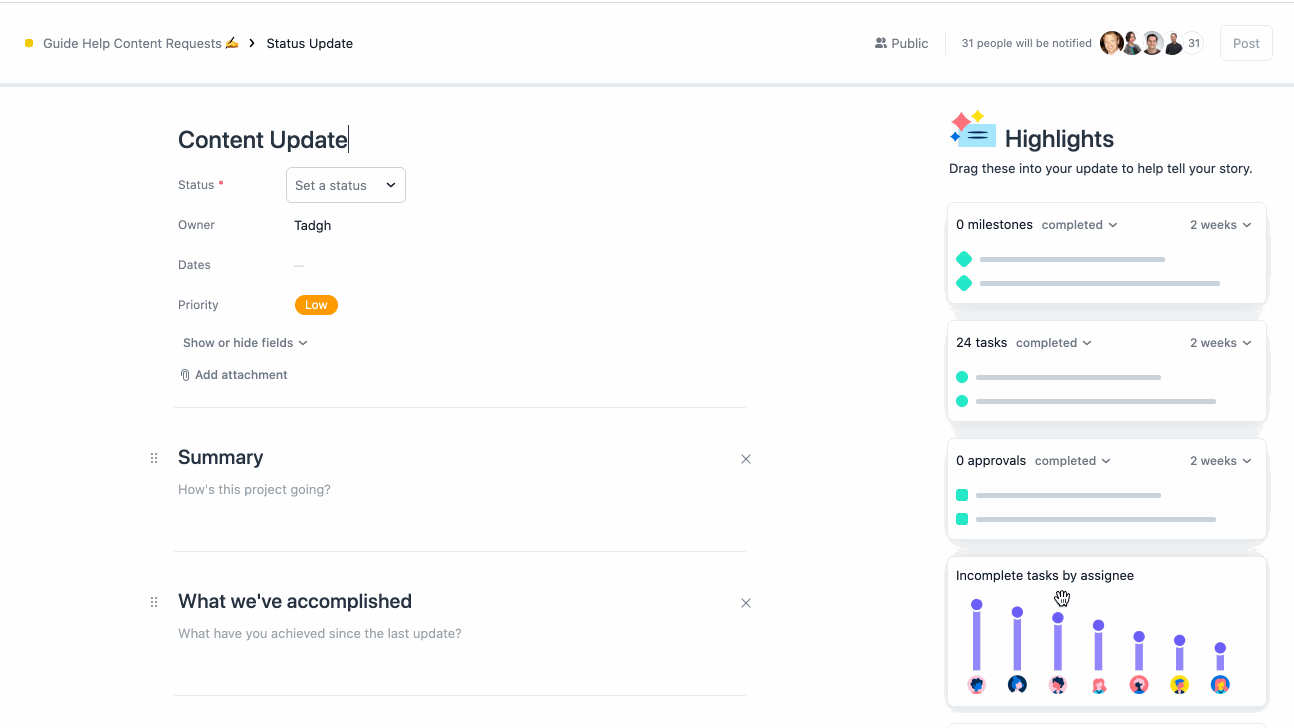Image resolution: width=1294 pixels, height=728 pixels.
Task: Remove the Summary section with its X
Action: pyautogui.click(x=745, y=458)
